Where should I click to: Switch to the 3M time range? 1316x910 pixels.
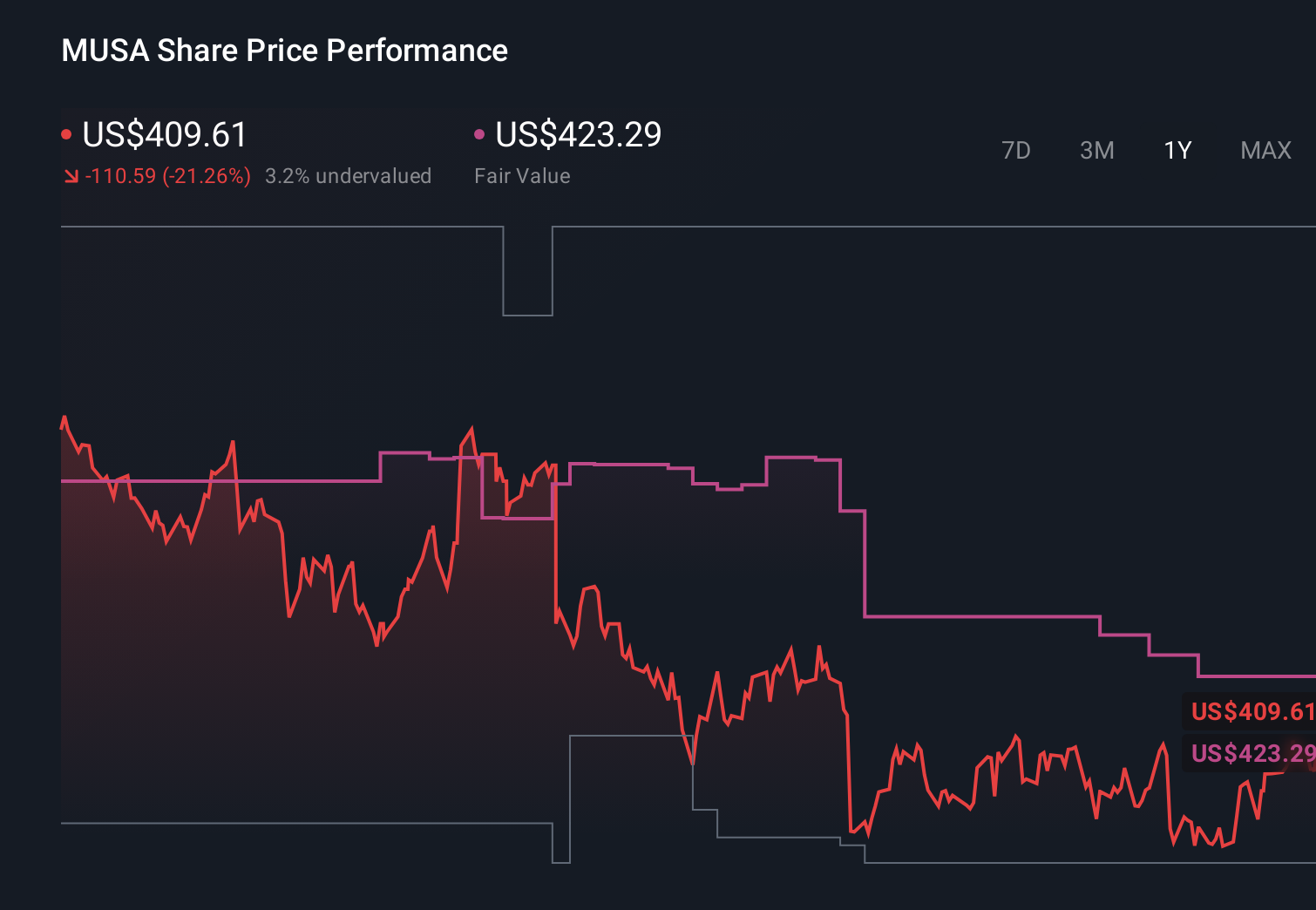1096,150
